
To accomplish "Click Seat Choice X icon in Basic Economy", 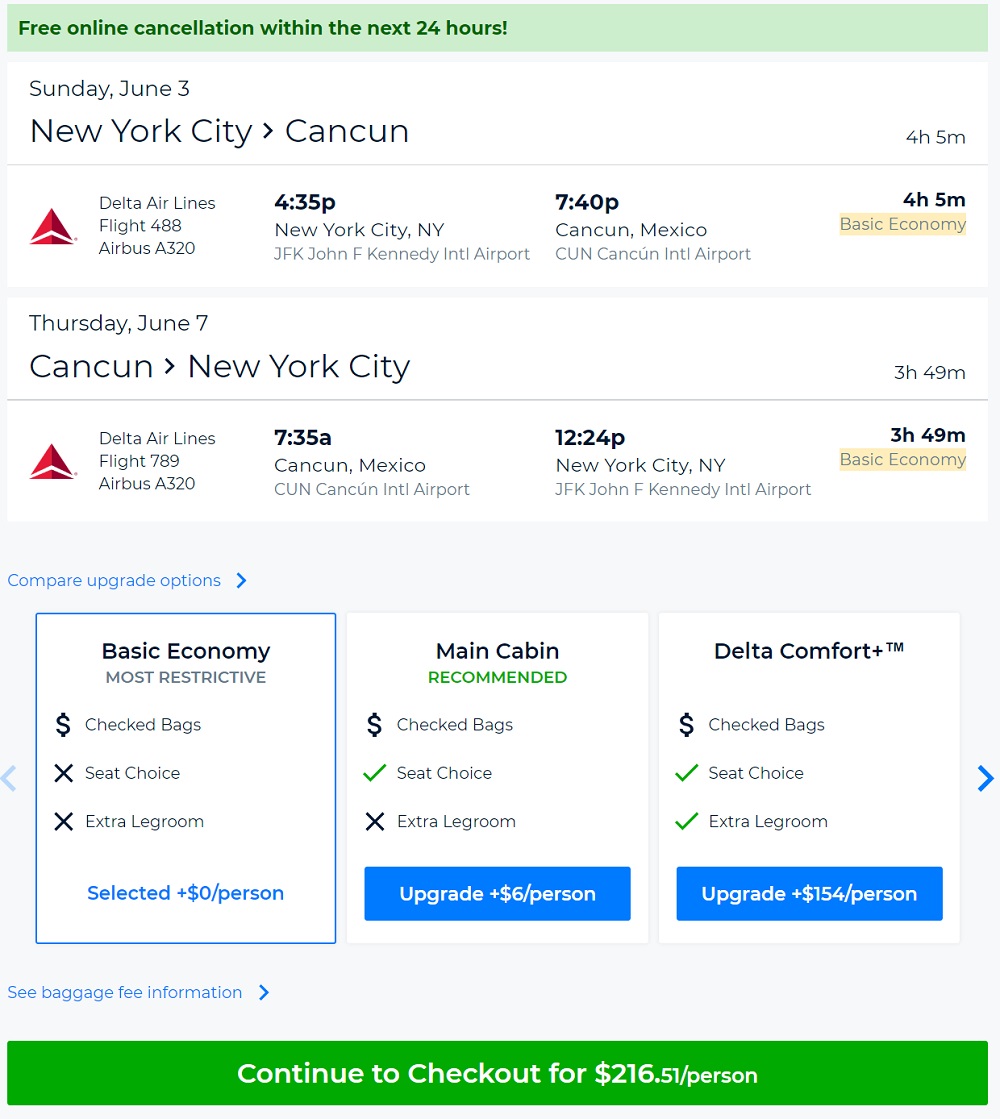I will coord(63,773).
